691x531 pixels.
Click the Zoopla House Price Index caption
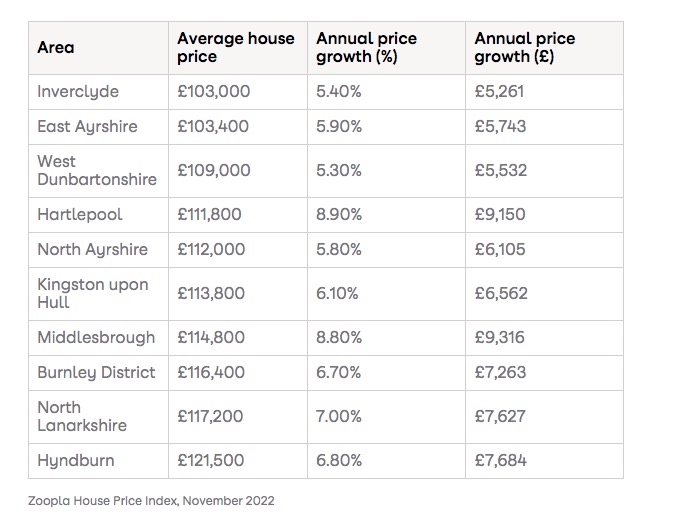[x=151, y=499]
